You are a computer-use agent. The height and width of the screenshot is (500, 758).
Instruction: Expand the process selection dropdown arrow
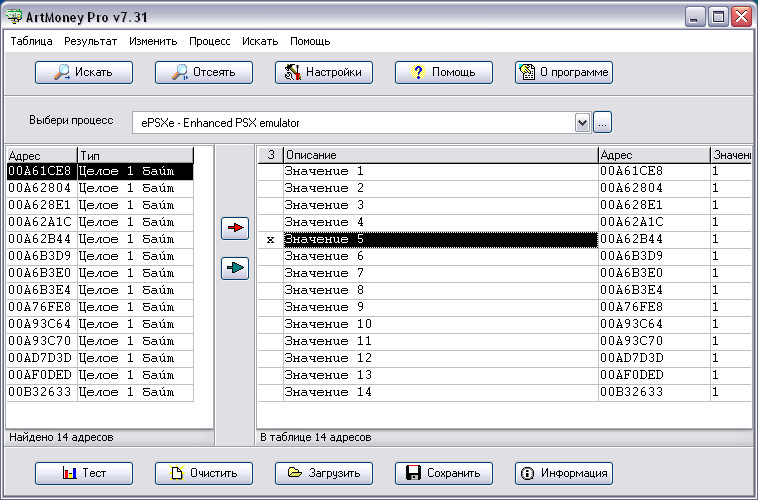click(583, 123)
